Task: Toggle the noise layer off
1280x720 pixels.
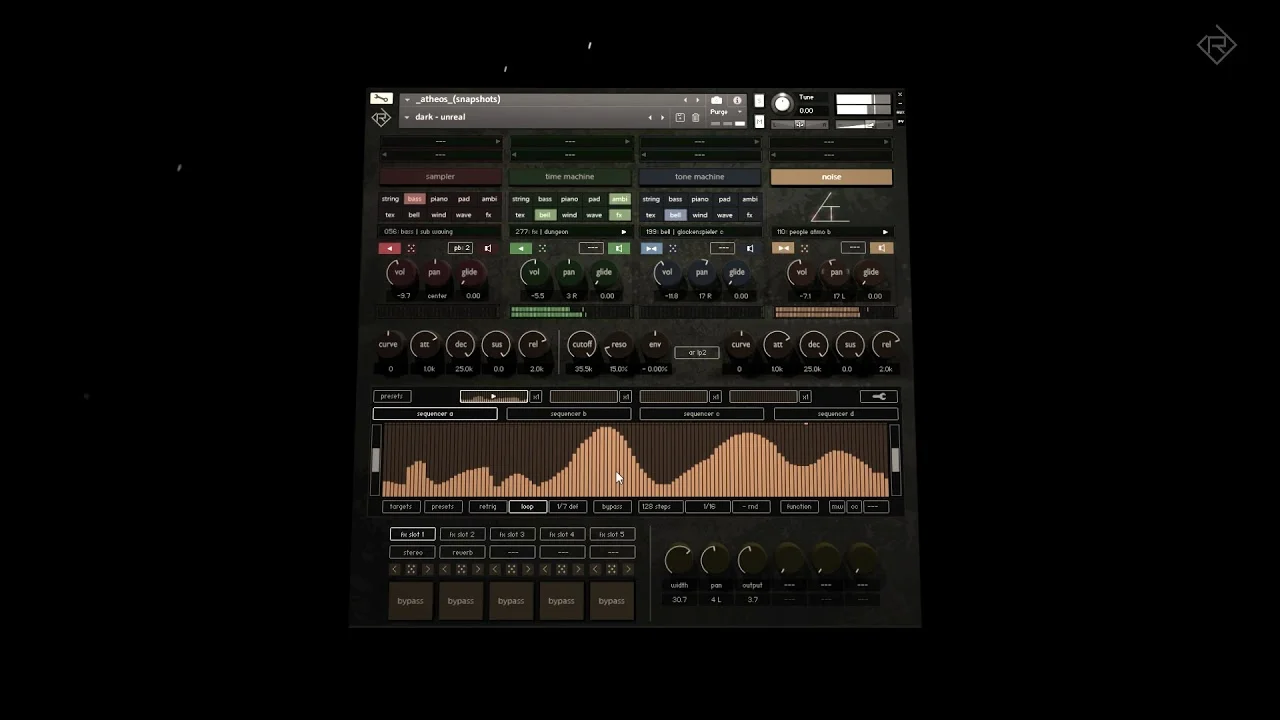Action: pos(831,177)
